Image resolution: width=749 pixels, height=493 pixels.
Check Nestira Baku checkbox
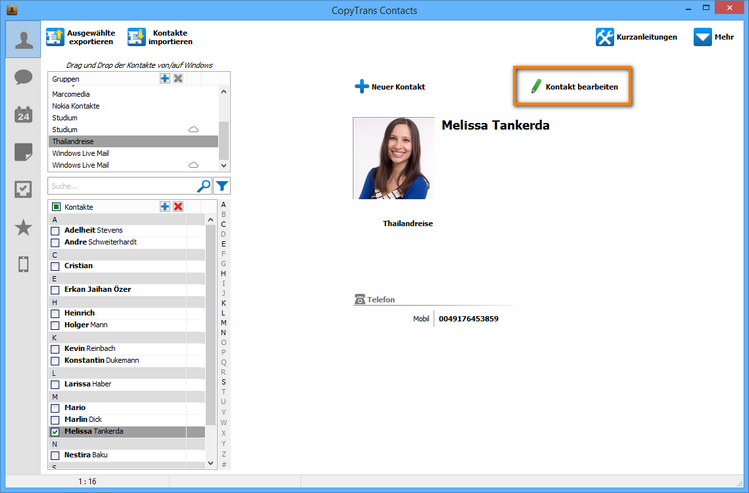55,455
